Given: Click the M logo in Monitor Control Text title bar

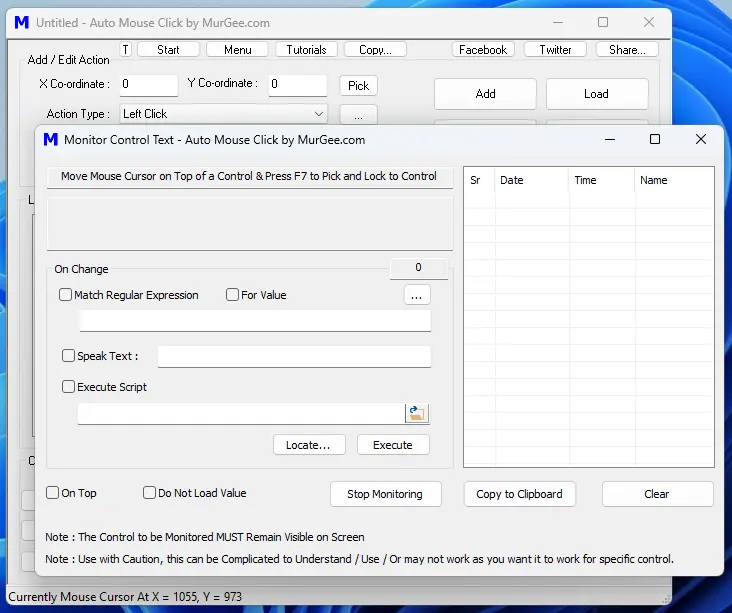Looking at the screenshot, I should (x=50, y=140).
